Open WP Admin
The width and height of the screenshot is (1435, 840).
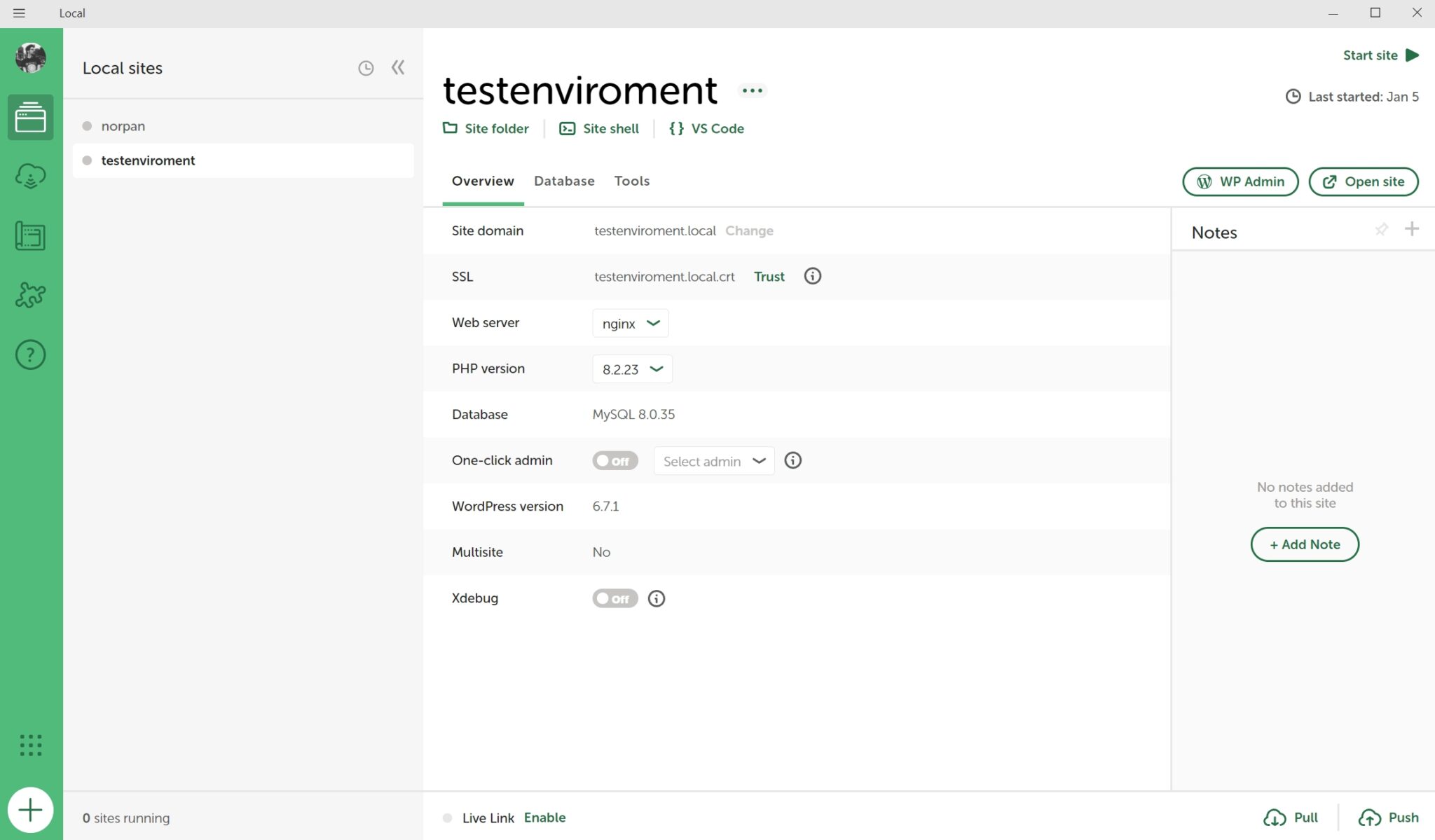click(x=1240, y=181)
